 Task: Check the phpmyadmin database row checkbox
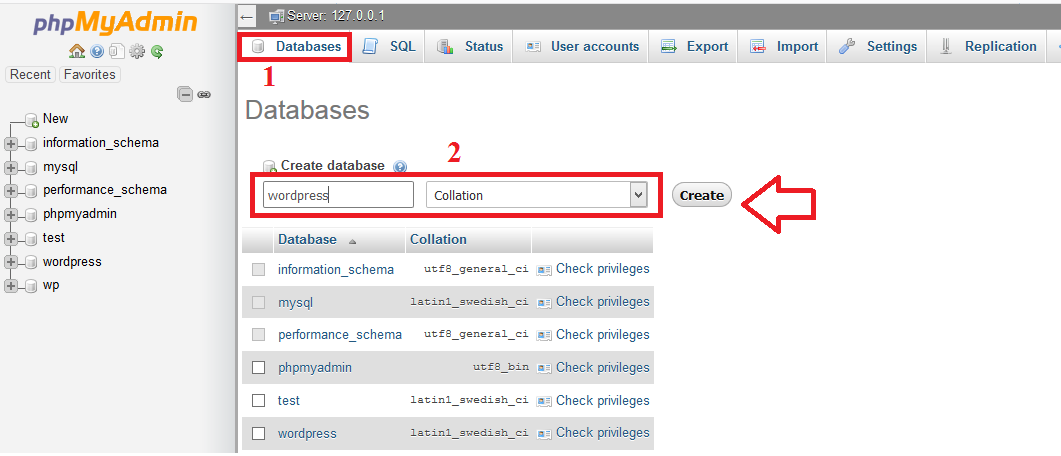[259, 368]
